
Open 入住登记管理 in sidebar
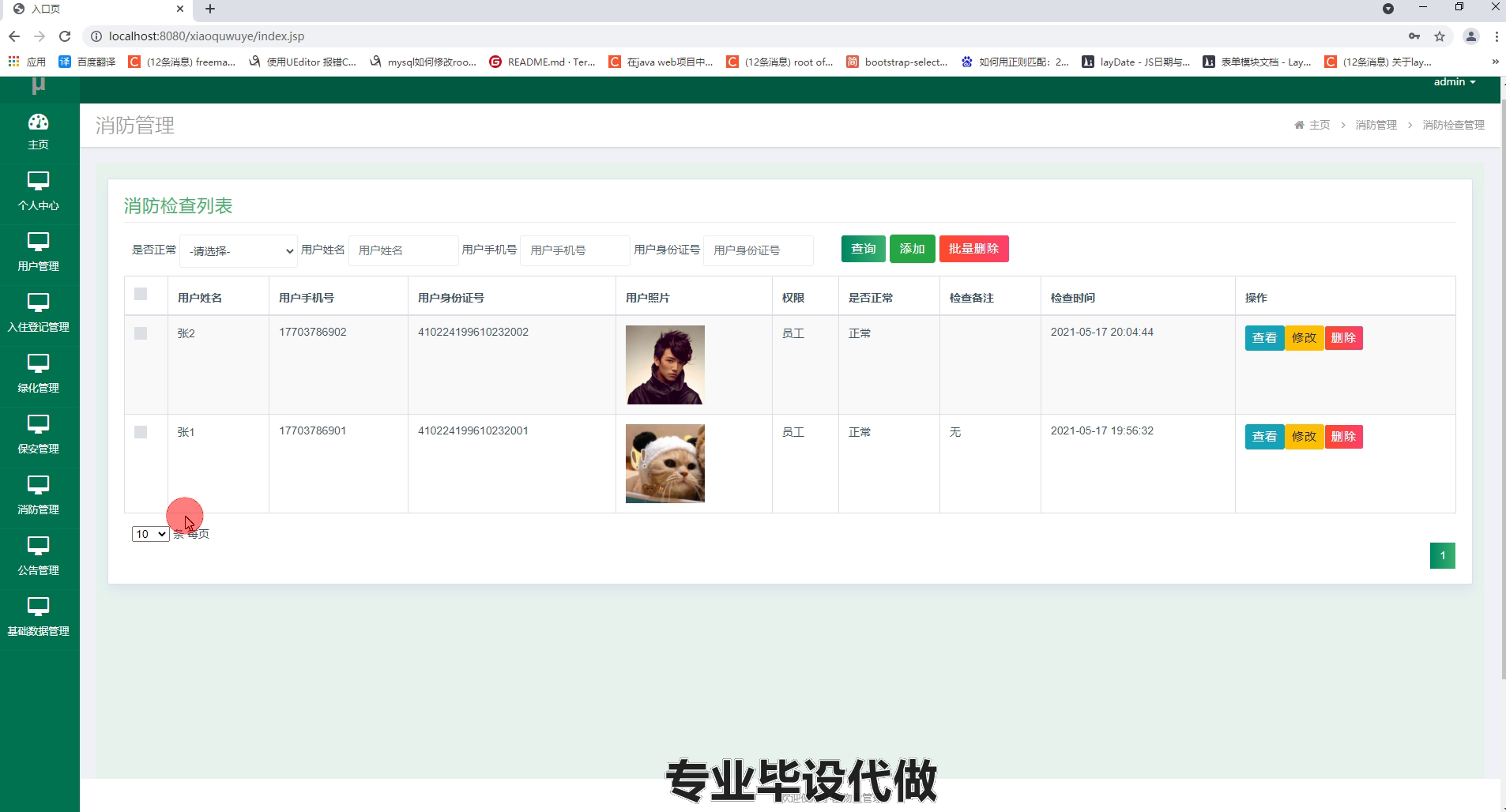(x=38, y=314)
